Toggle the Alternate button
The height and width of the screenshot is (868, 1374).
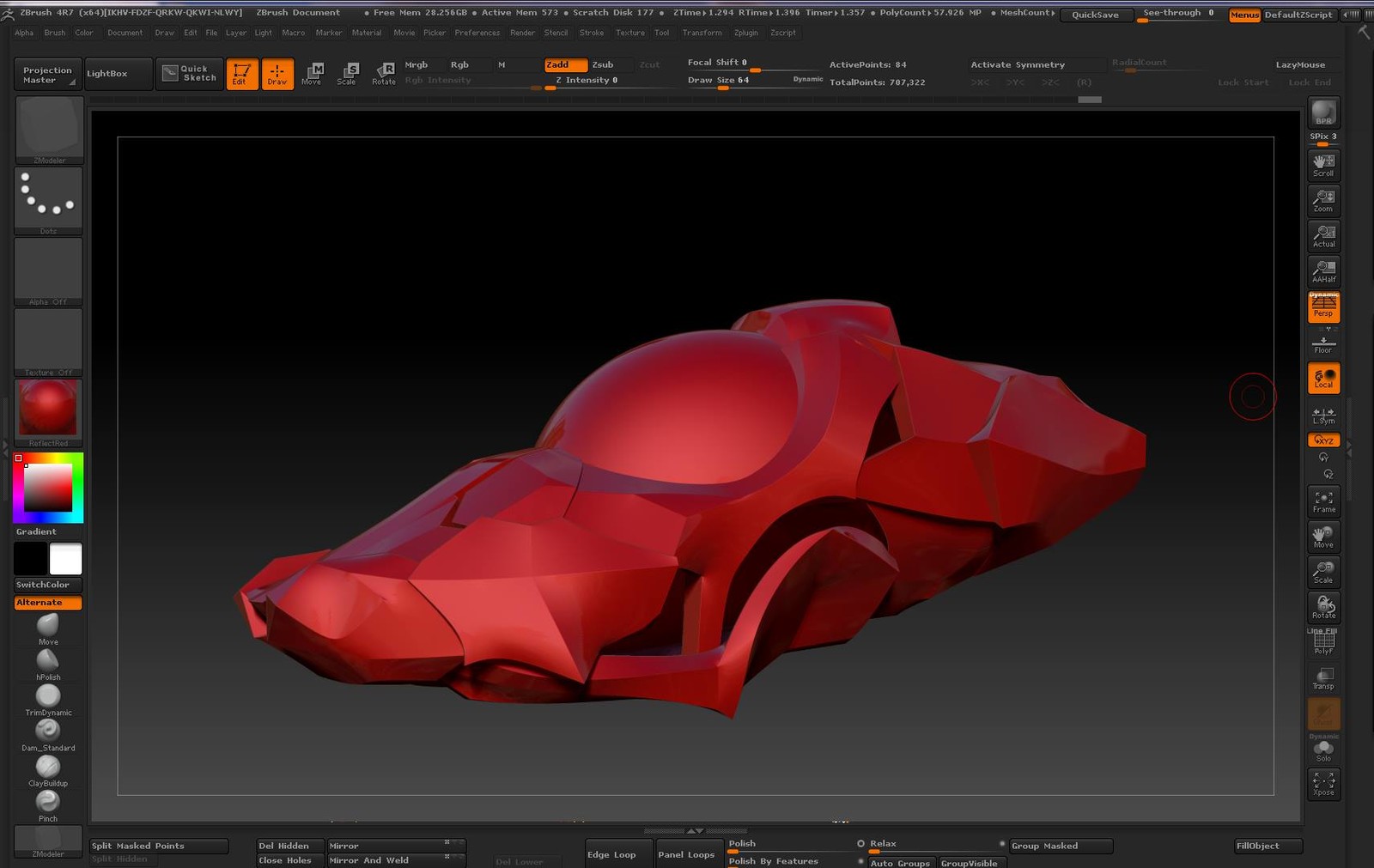click(48, 603)
